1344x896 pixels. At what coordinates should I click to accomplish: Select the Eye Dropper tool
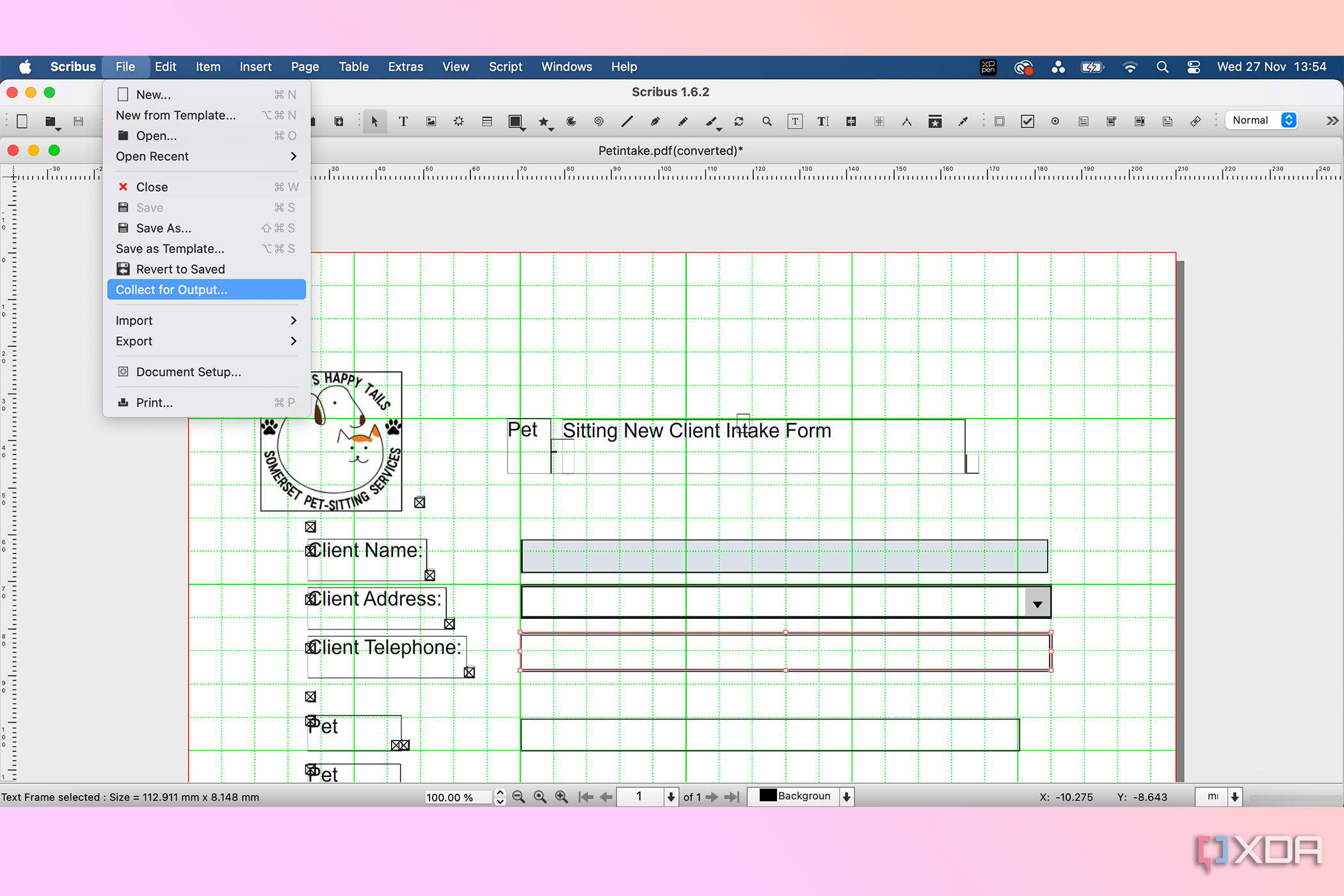963,122
